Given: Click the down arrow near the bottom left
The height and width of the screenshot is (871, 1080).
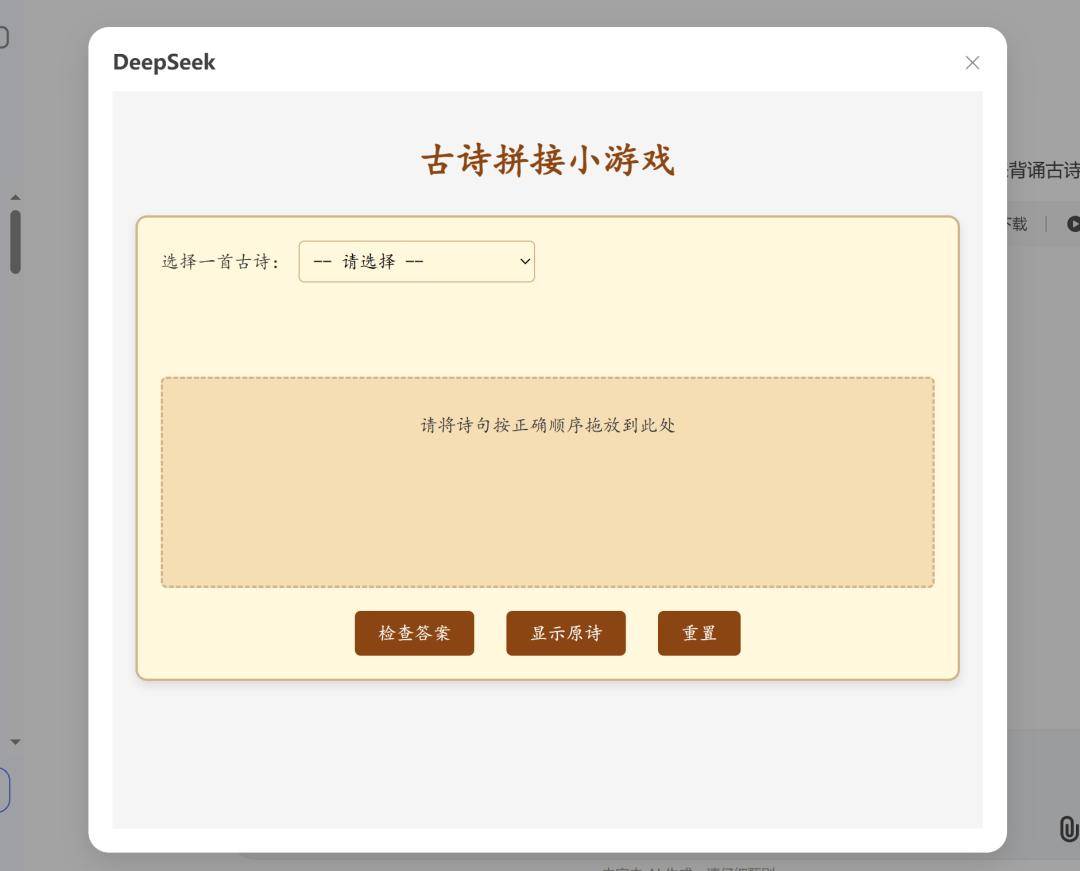Looking at the screenshot, I should coord(14,741).
